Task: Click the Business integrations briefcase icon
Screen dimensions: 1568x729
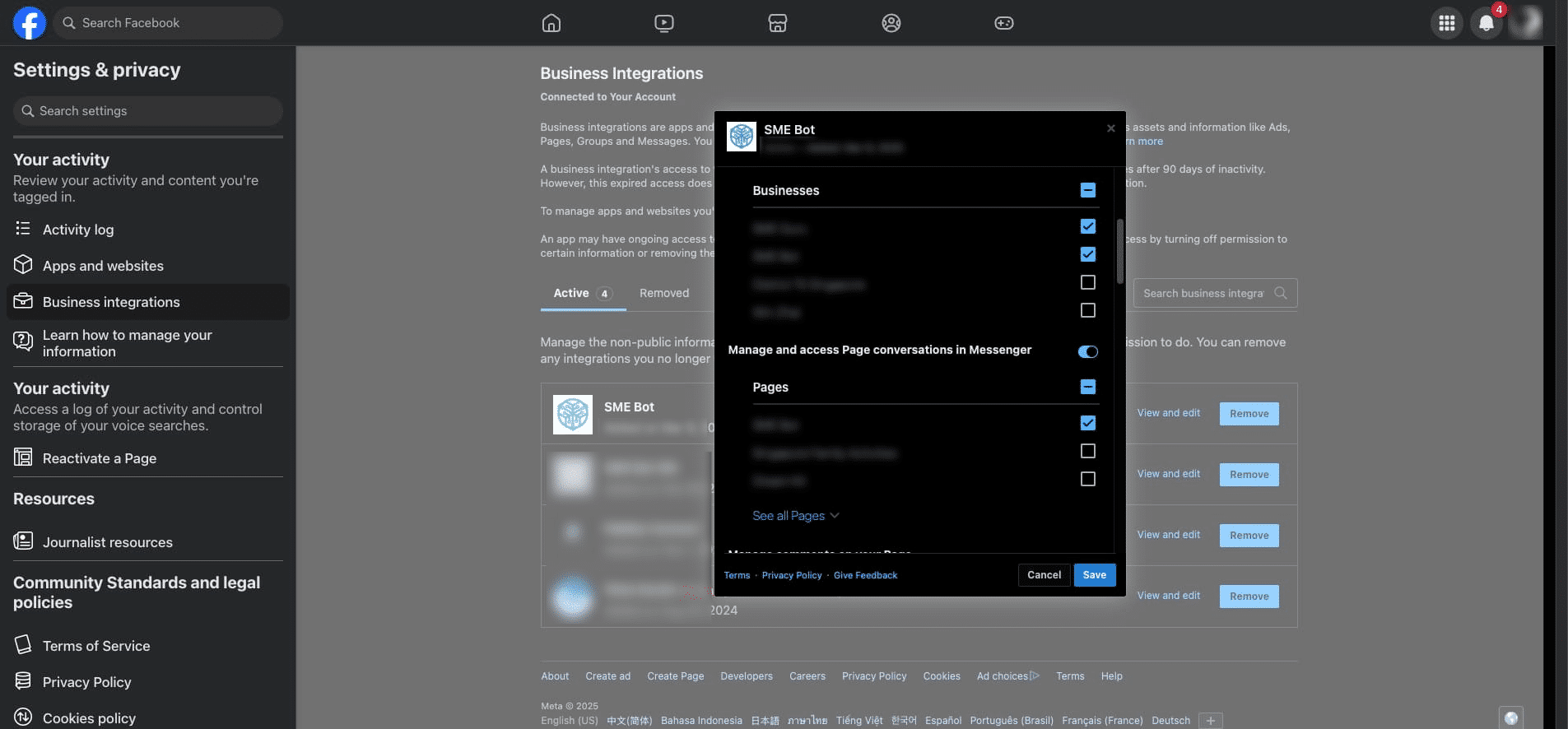Action: [x=23, y=301]
